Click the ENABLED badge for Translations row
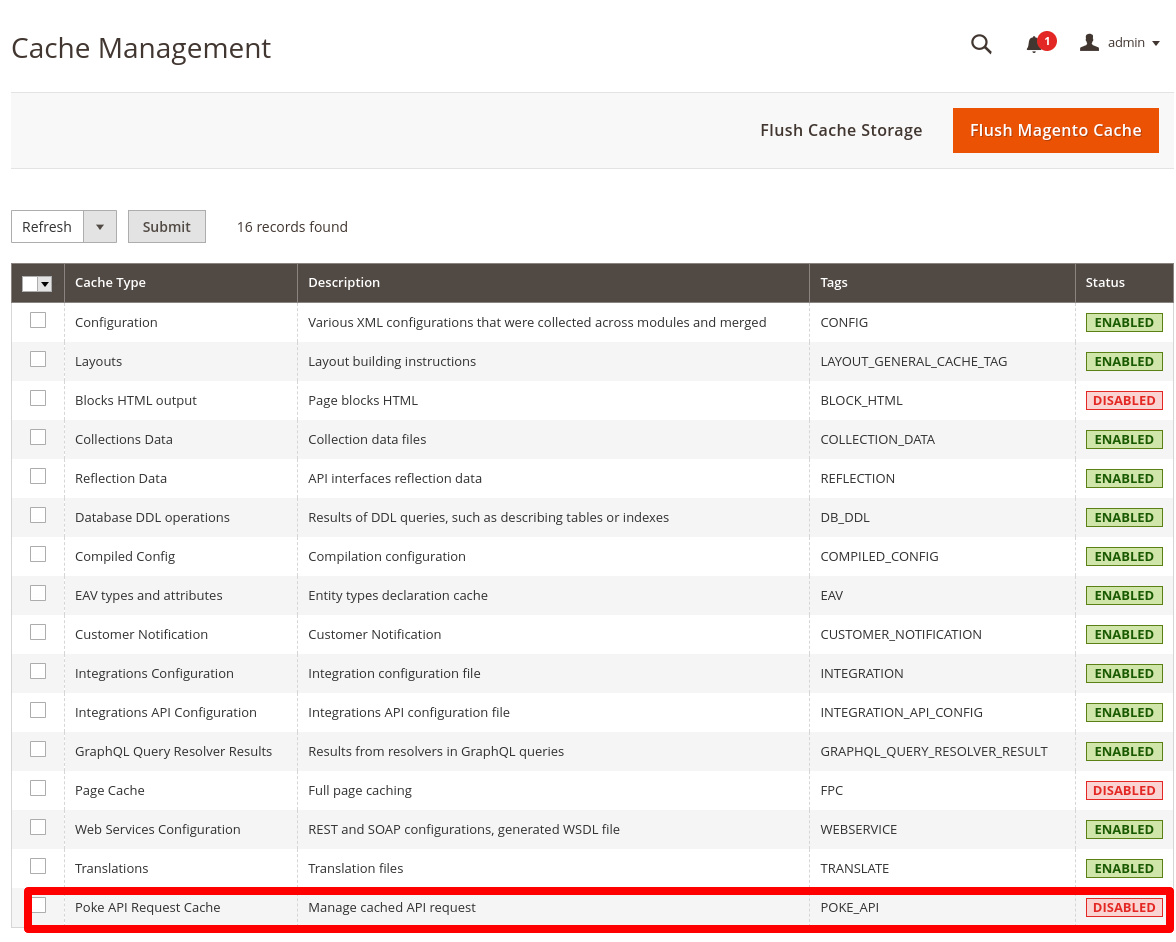The image size is (1176, 942). [1124, 868]
